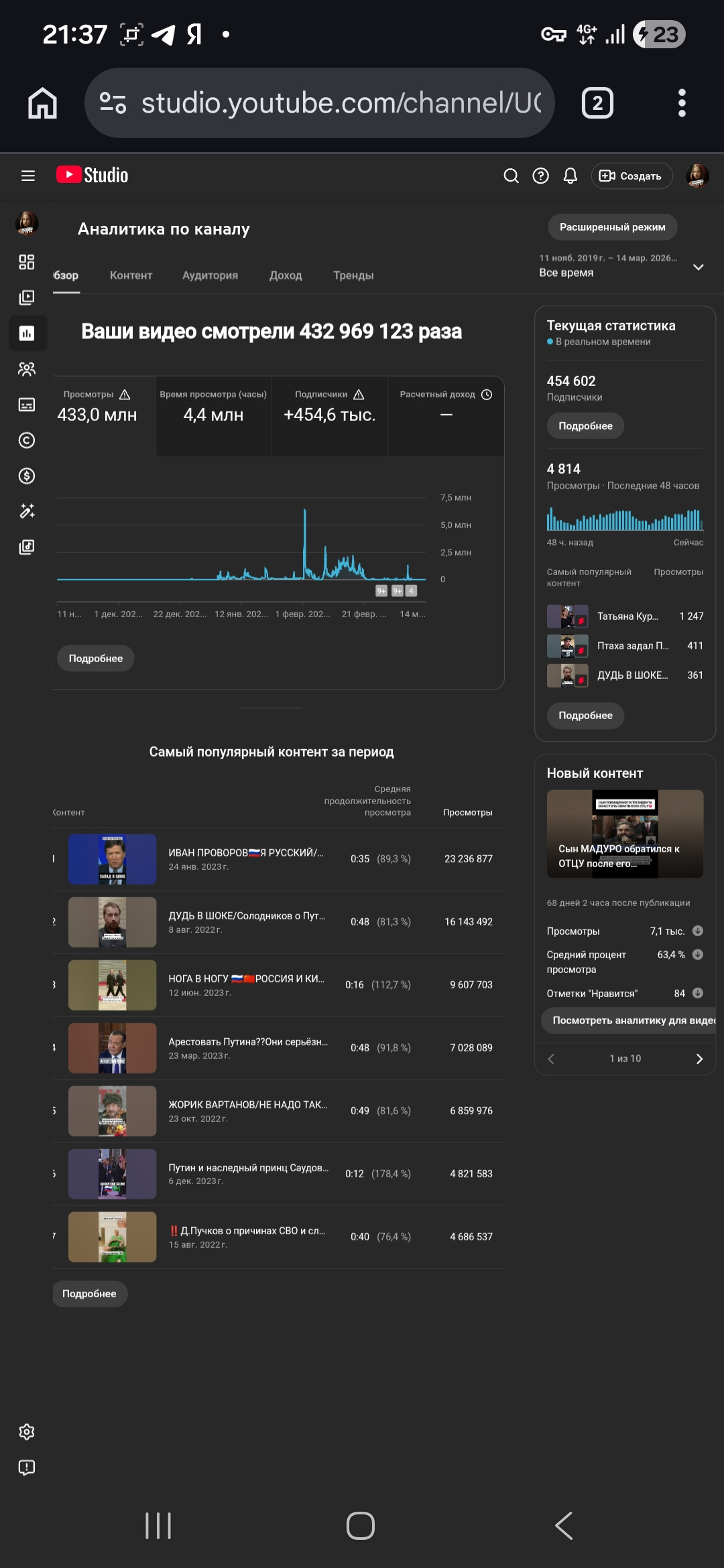This screenshot has height=1568, width=724.
Task: Click Расширенный режим button
Action: (x=613, y=227)
